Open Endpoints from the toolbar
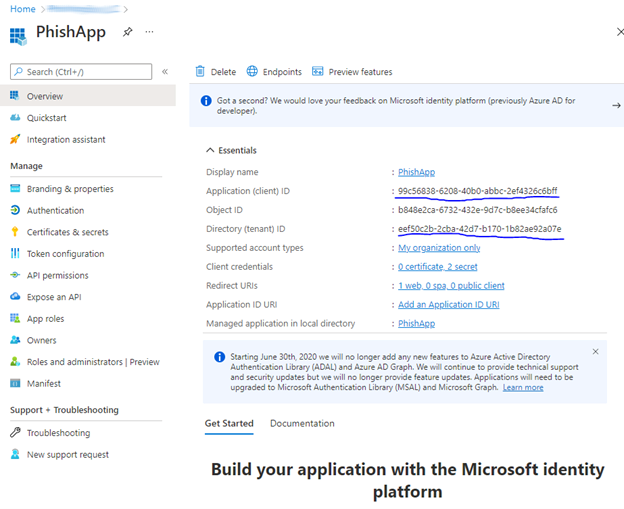 (274, 72)
